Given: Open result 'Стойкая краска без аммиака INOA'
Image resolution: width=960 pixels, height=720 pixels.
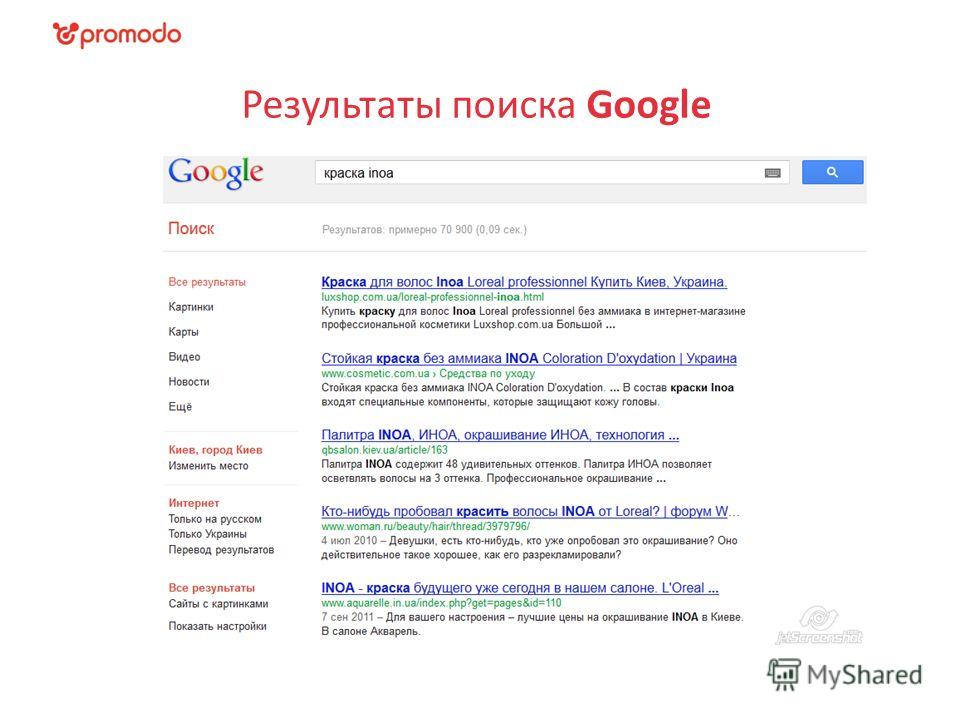Looking at the screenshot, I should (529, 358).
